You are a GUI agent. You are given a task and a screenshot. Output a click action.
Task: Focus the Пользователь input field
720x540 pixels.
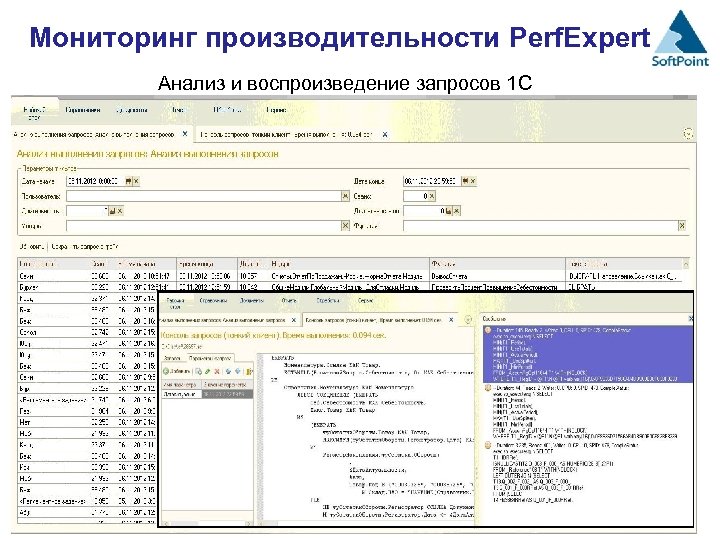click(203, 196)
